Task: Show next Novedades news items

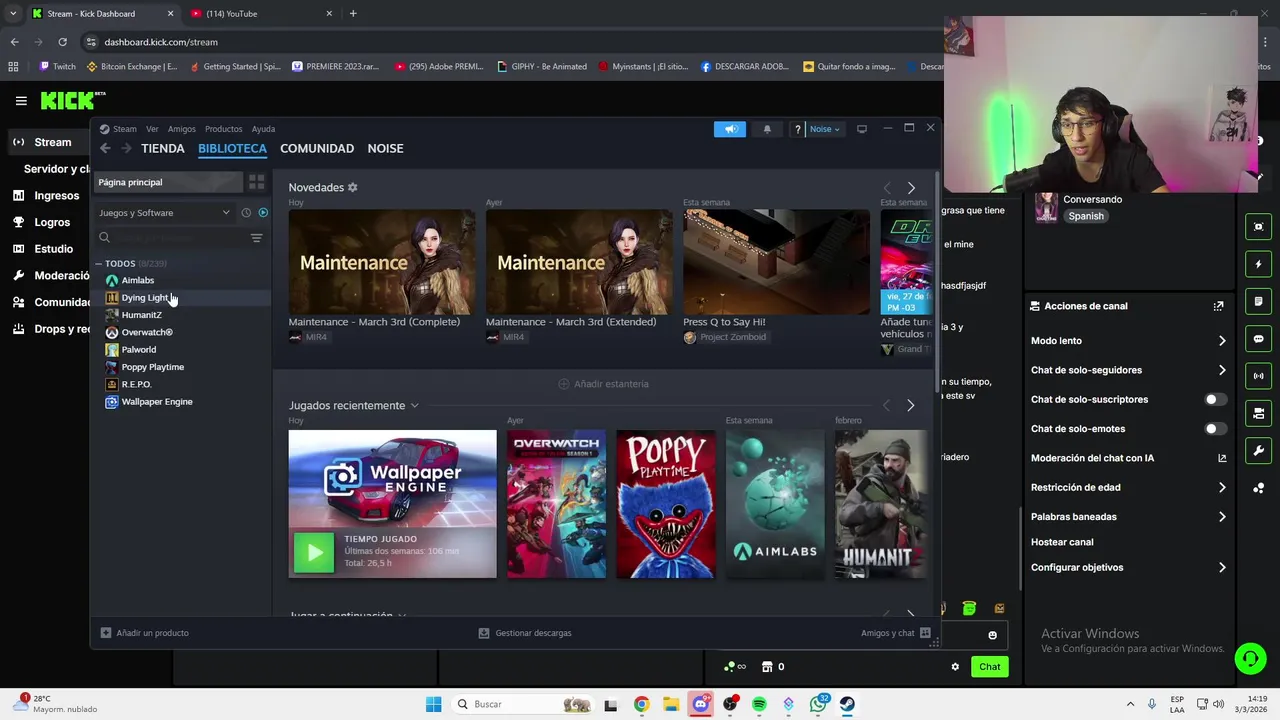Action: (x=910, y=188)
